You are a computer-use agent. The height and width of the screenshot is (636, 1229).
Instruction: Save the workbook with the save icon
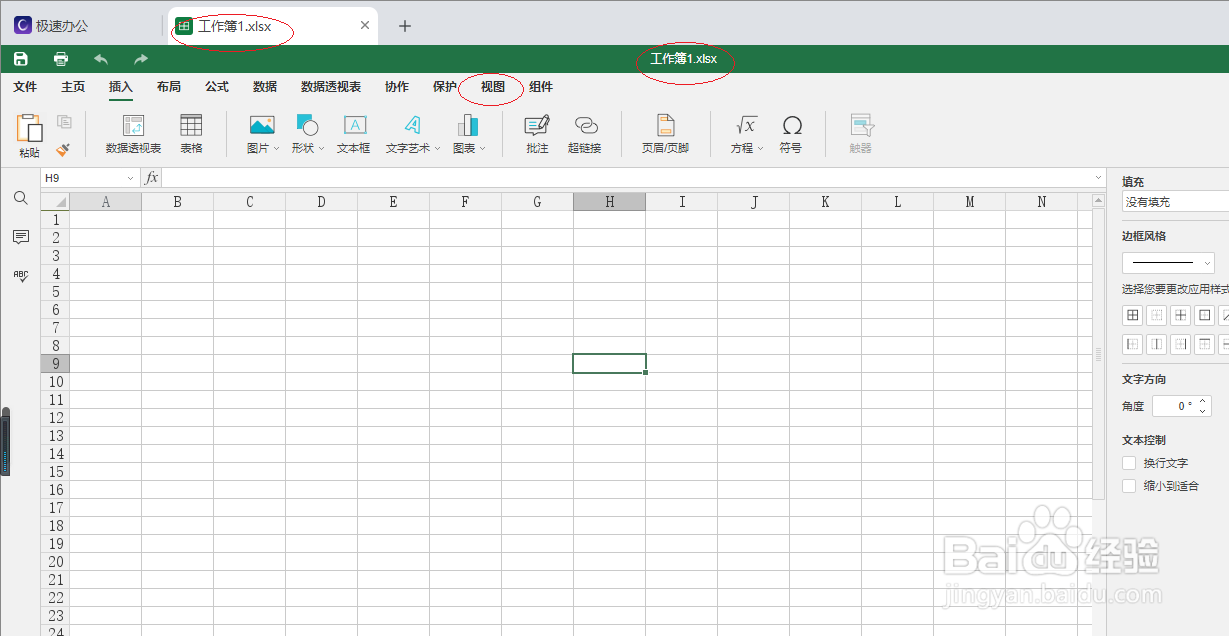pos(19,57)
